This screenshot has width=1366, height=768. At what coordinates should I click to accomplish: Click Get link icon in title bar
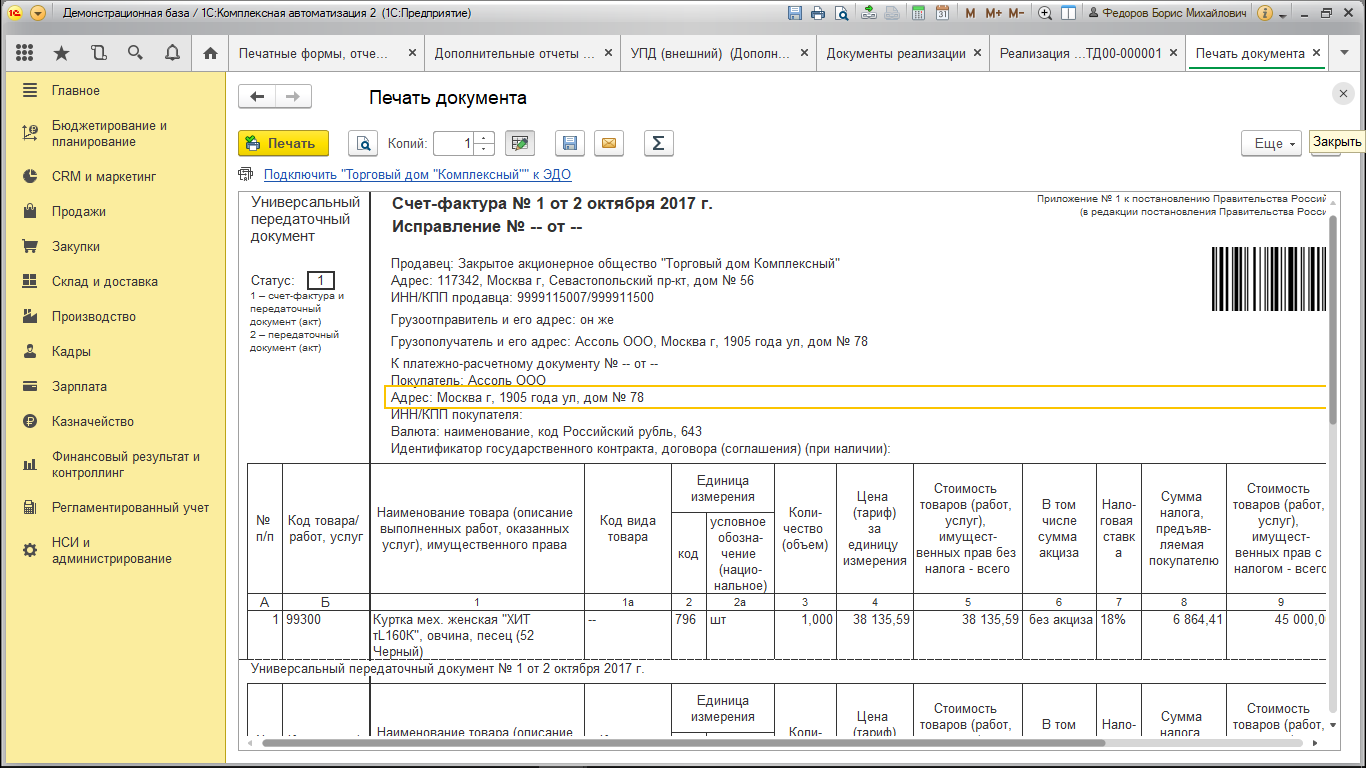[869, 13]
